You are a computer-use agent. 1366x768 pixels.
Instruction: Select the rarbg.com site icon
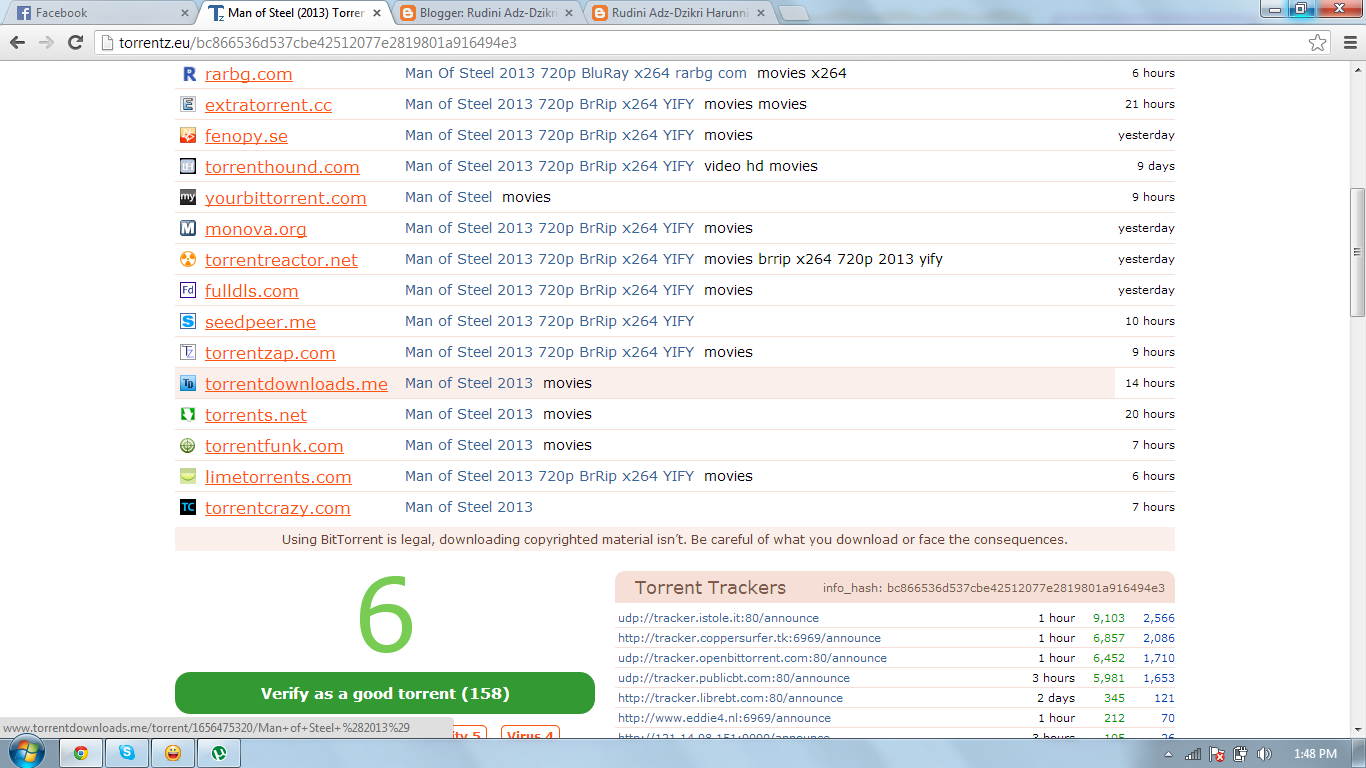tap(187, 73)
